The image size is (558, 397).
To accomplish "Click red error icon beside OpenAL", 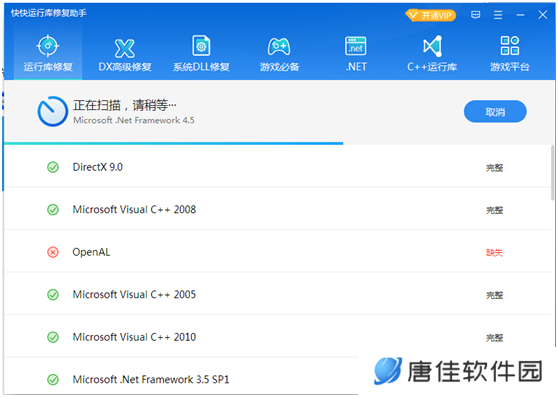I will (53, 252).
